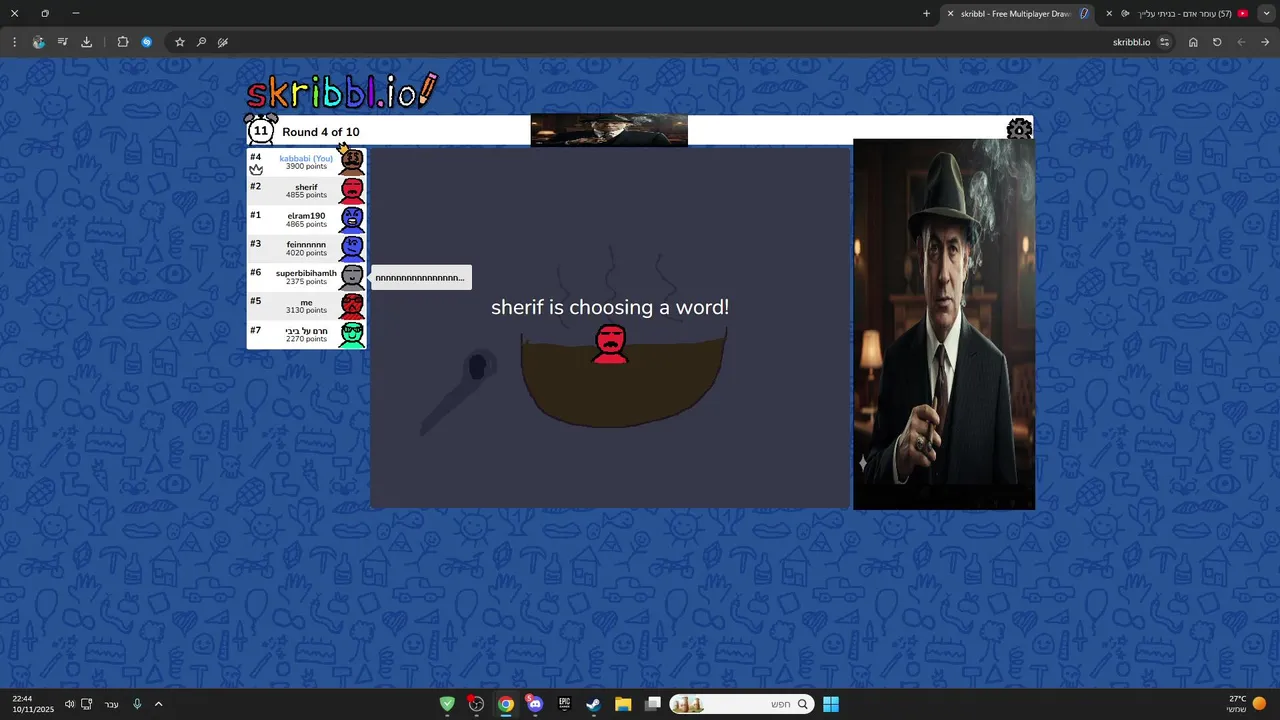Click superbibihamlh's chat speech bubble
Viewport: 1280px width, 720px height.
[x=420, y=278]
